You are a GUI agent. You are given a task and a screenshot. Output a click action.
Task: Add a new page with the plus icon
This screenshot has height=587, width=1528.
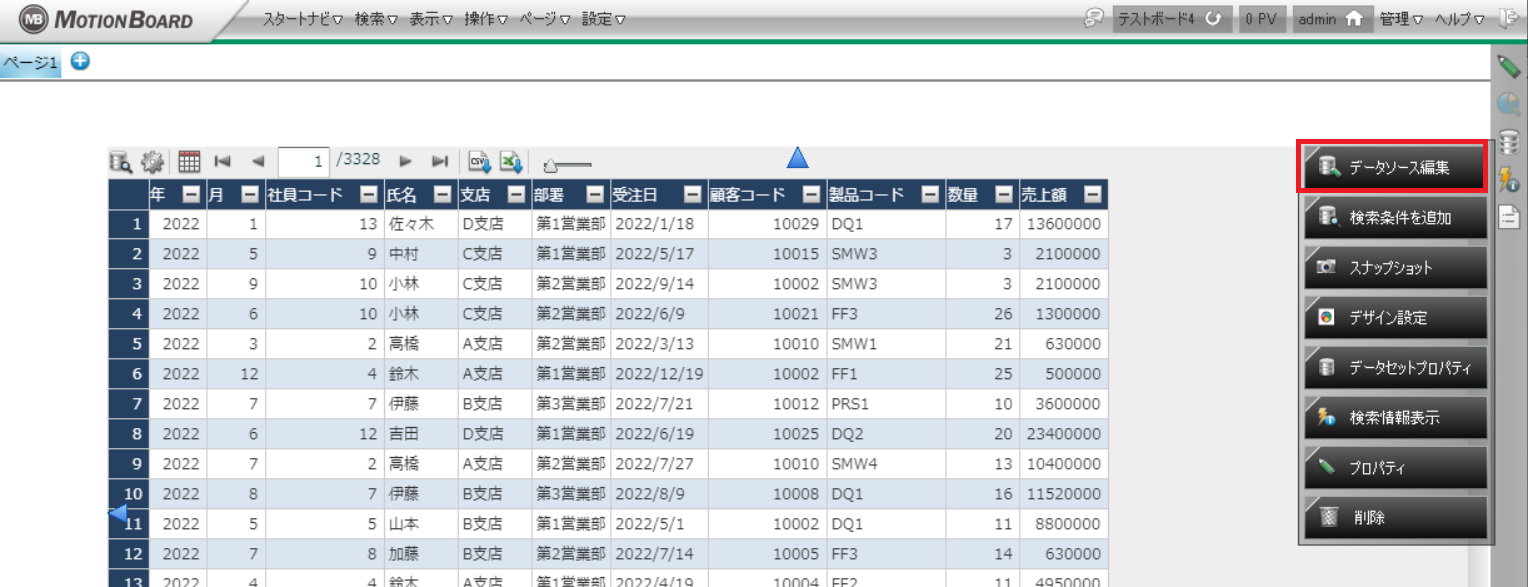[x=80, y=62]
